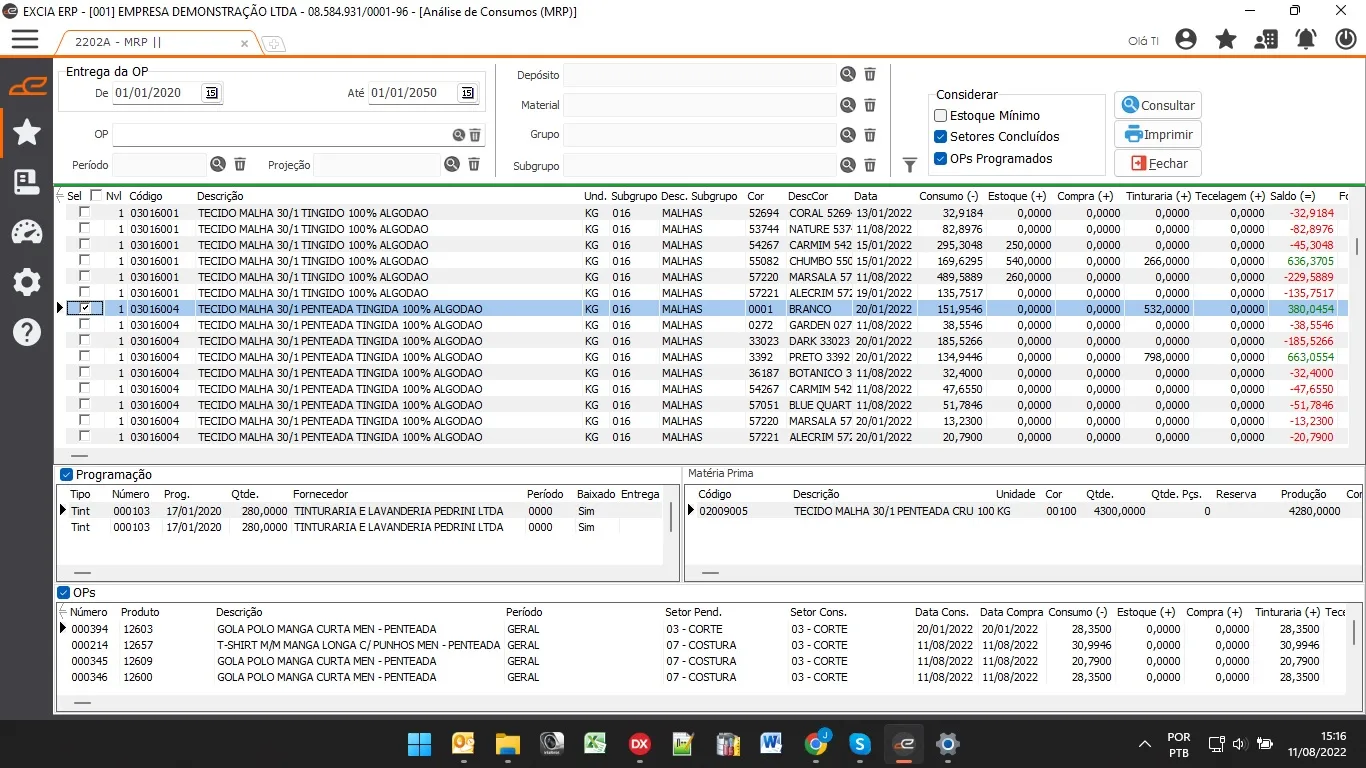Click the Imprimir button
This screenshot has width=1366, height=768.
1158,134
